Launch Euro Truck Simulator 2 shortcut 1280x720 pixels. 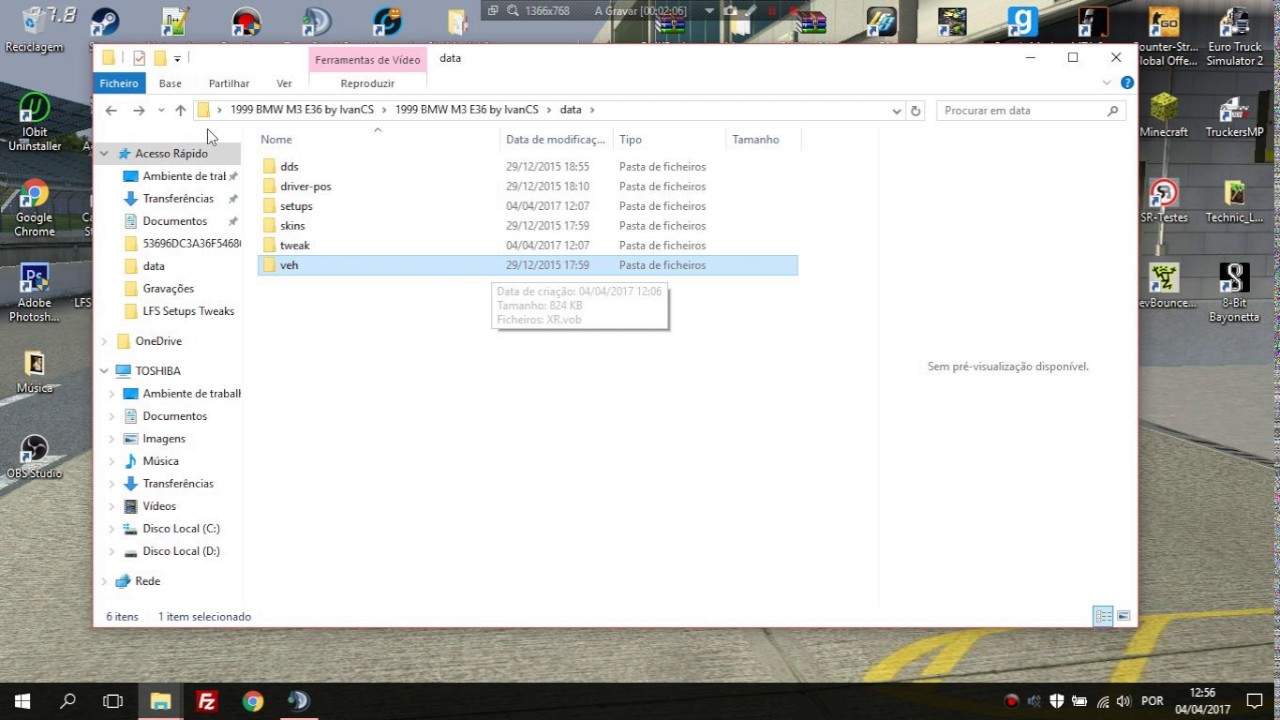[1234, 36]
